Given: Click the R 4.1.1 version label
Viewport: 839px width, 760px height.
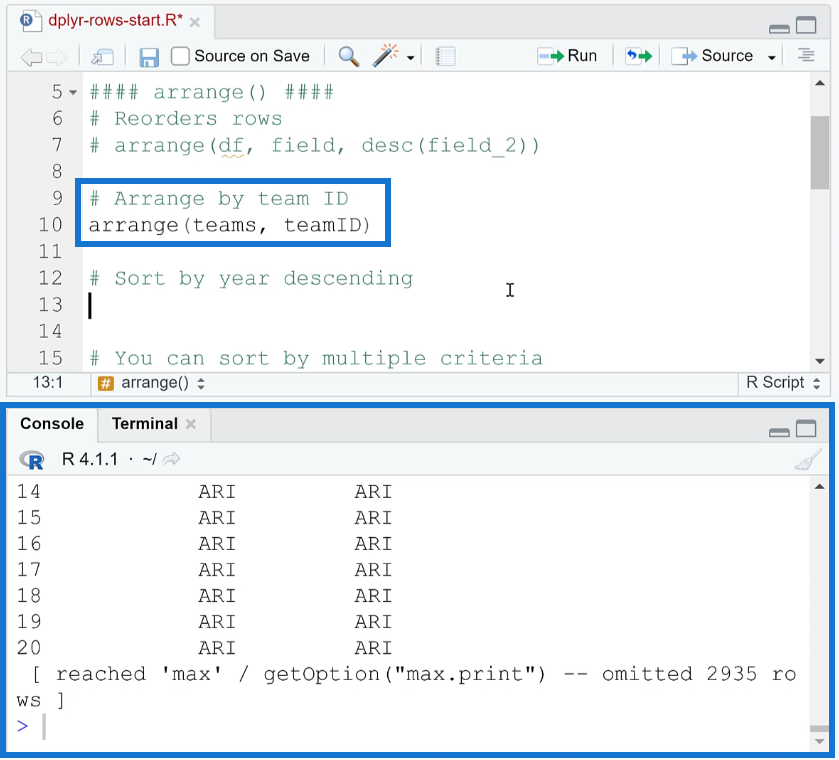Looking at the screenshot, I should [x=89, y=459].
